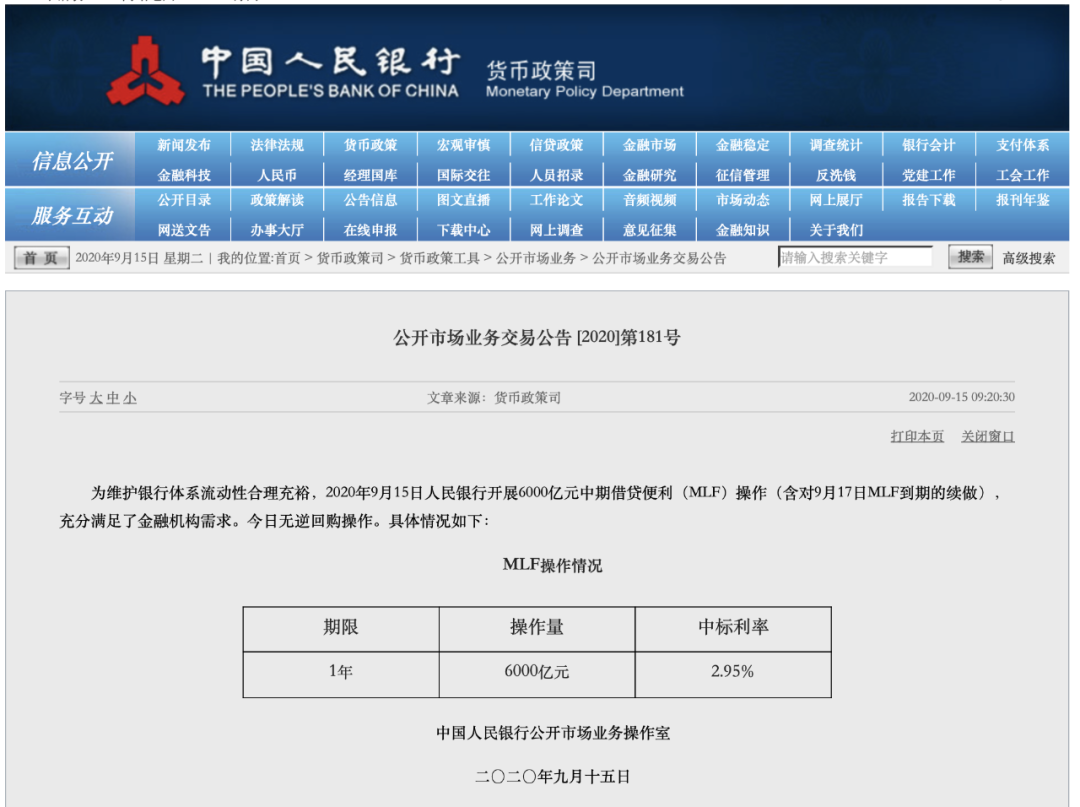The width and height of the screenshot is (1080, 807).
Task: Click the People's Bank of China logo
Action: [146, 72]
